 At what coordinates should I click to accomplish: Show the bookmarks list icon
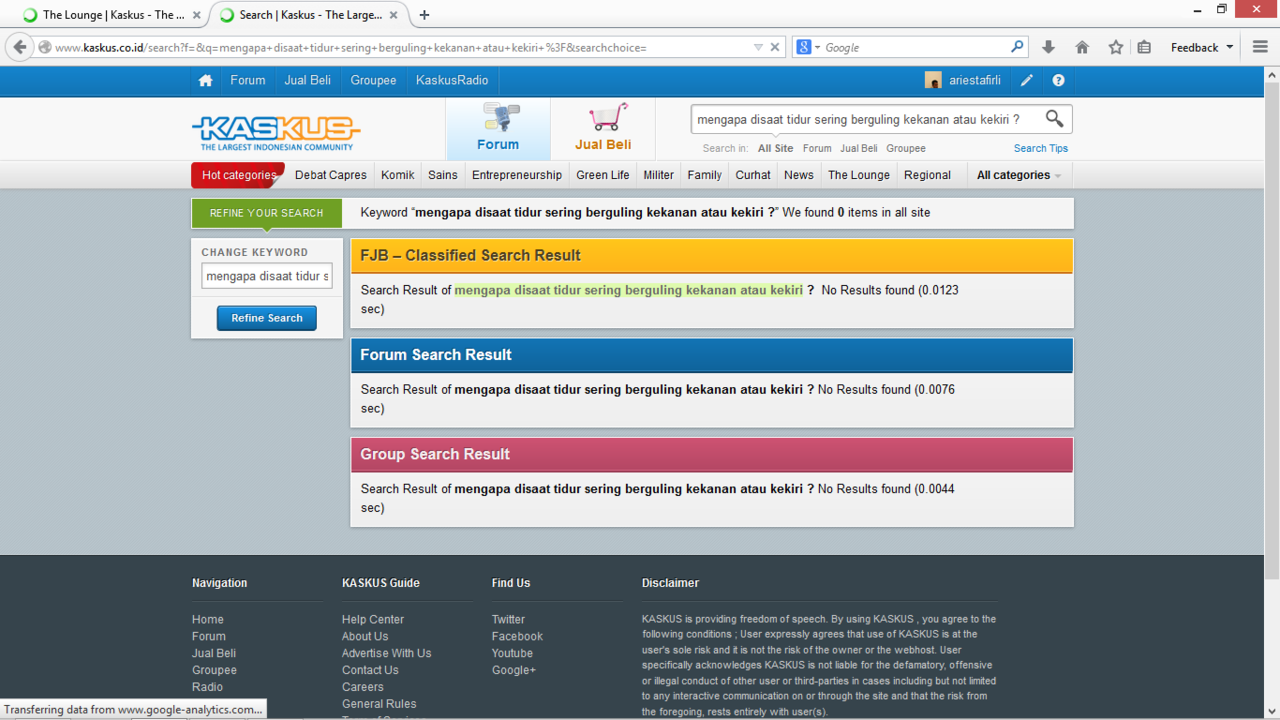1145,47
